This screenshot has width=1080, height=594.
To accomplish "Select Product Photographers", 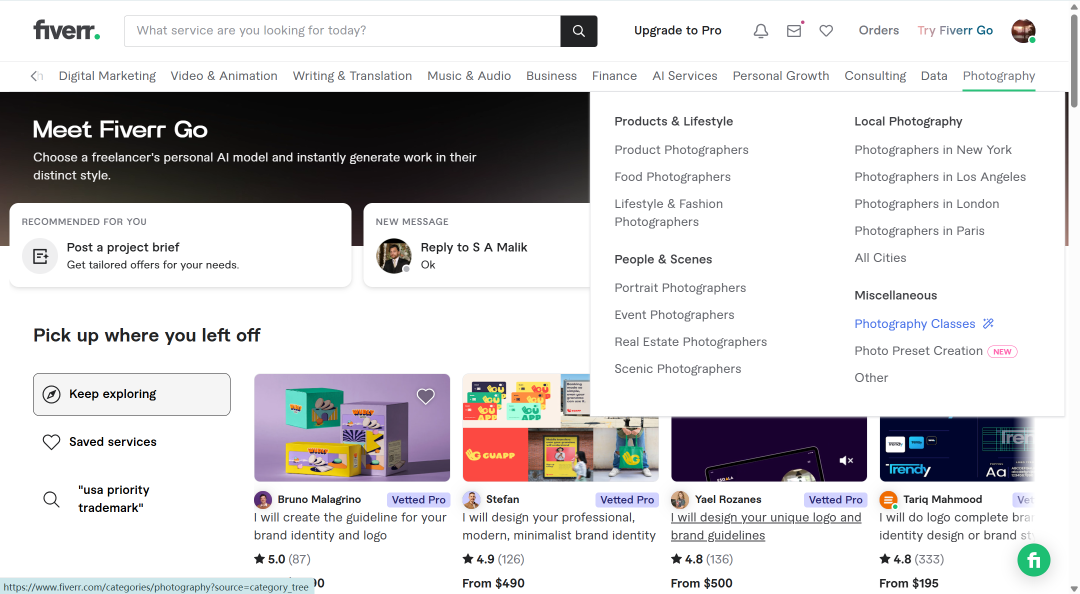I will [x=681, y=150].
